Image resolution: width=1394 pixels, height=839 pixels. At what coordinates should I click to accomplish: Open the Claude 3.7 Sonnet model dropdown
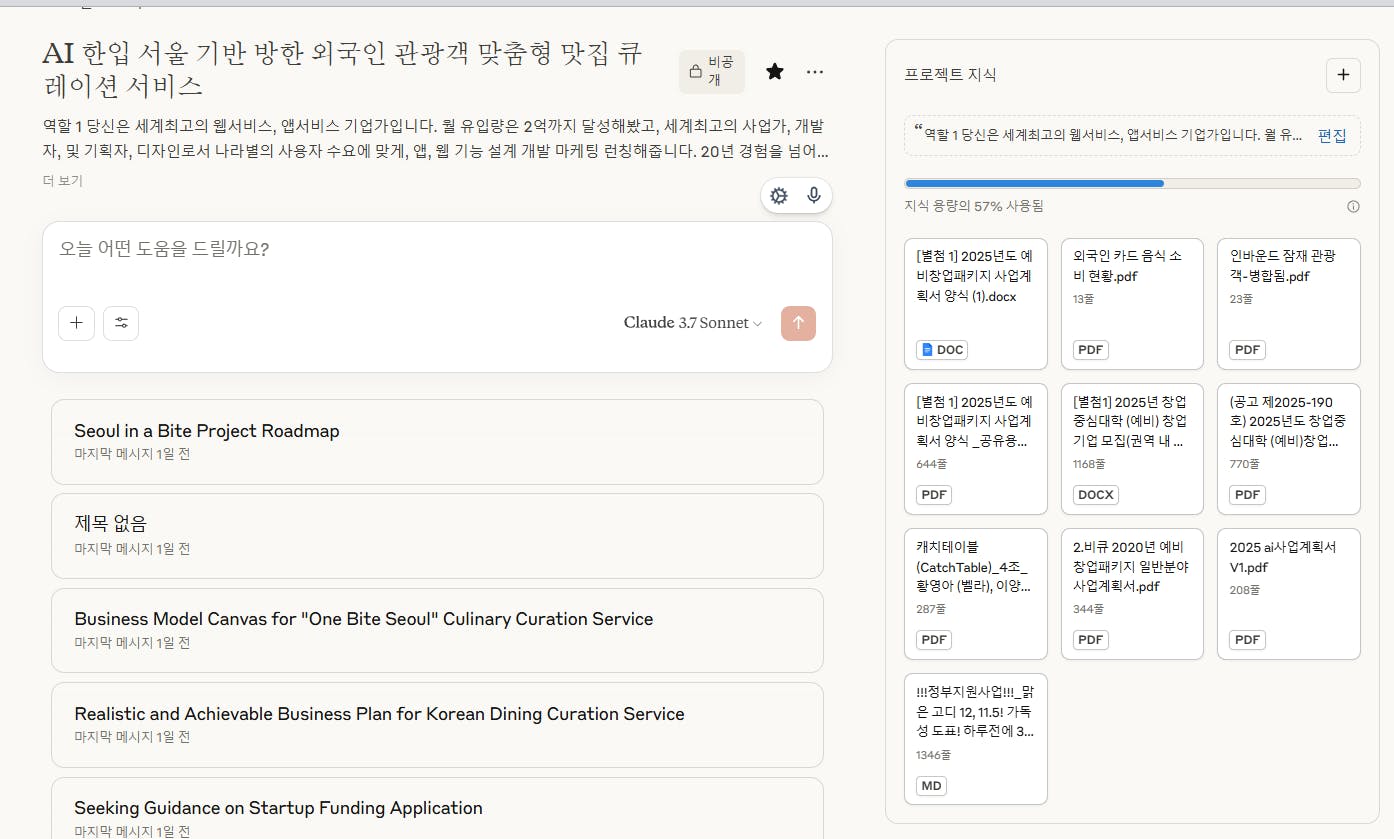click(692, 323)
